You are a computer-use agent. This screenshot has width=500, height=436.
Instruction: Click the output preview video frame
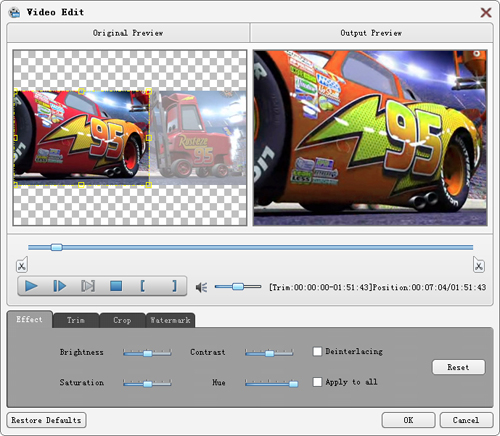370,138
